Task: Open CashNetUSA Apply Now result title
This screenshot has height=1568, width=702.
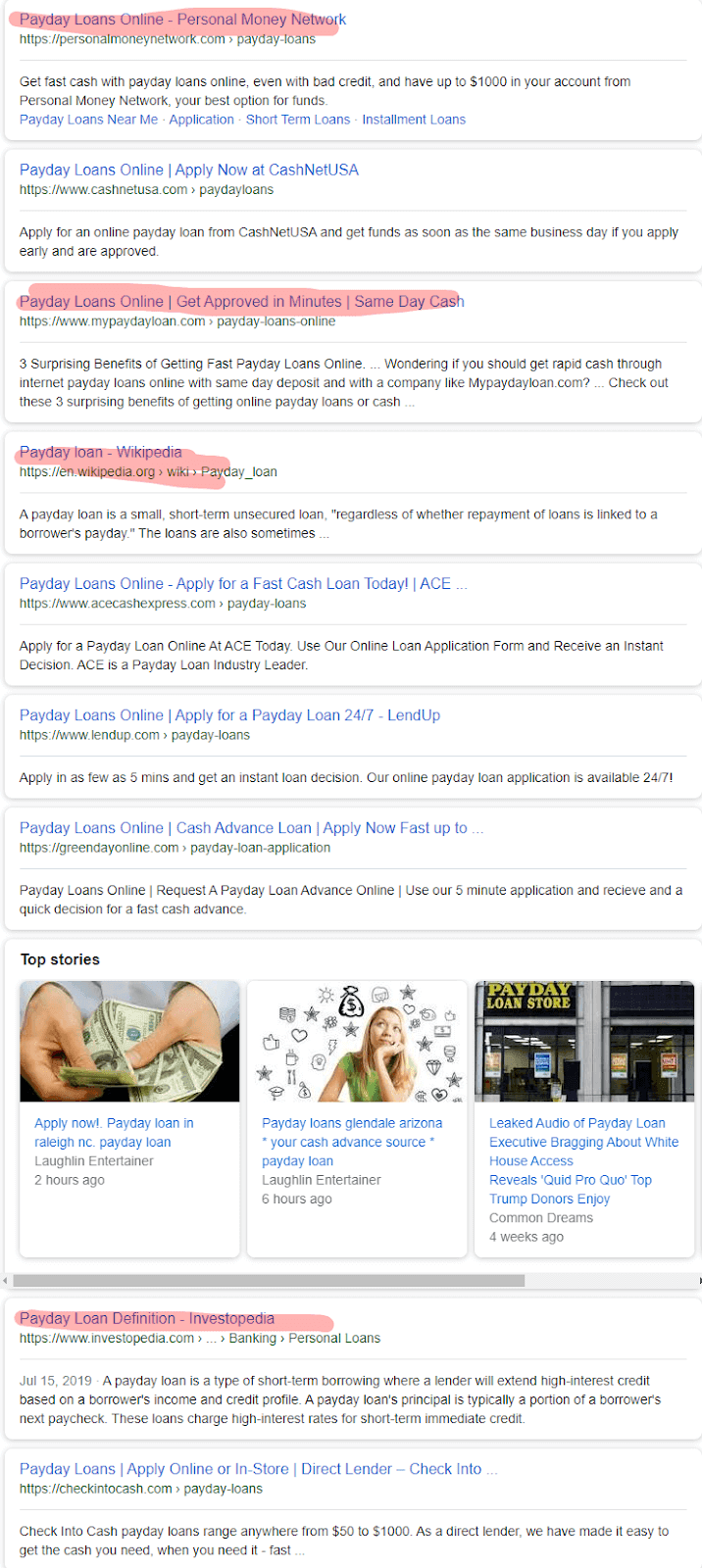Action: (189, 170)
